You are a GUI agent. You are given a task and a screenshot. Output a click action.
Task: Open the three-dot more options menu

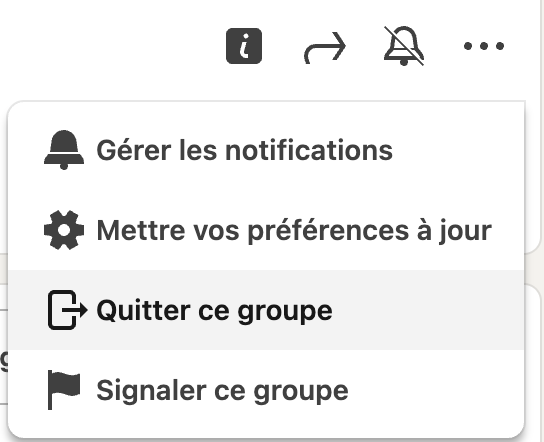point(484,46)
